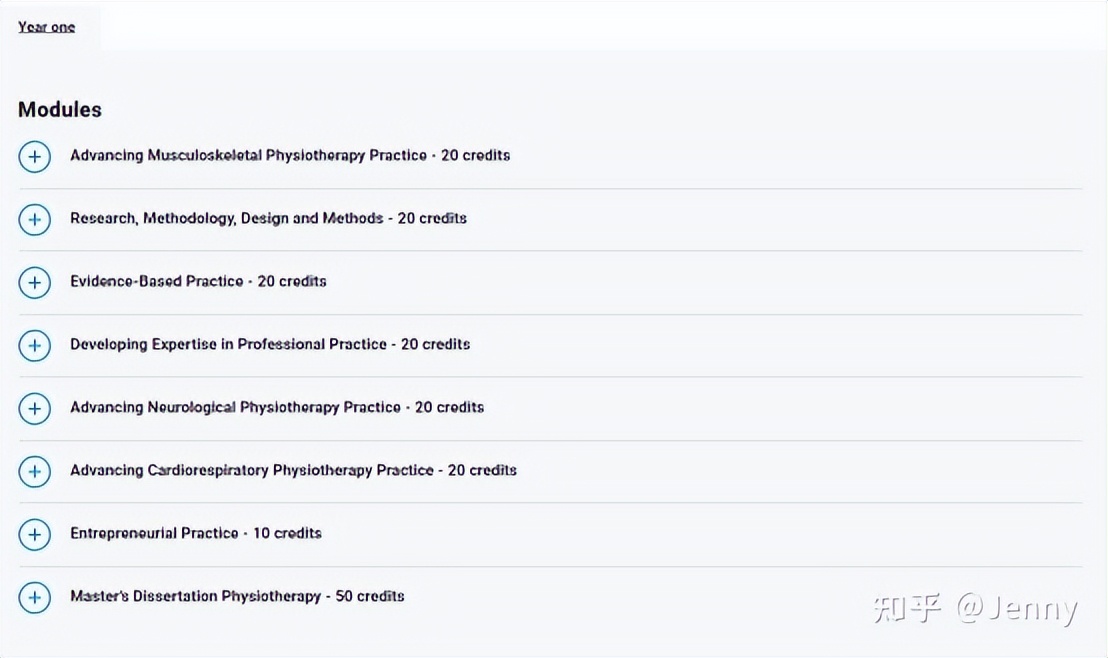The width and height of the screenshot is (1108, 658).
Task: Open Developing Expertise in Professional Practice title
Action: (270, 344)
